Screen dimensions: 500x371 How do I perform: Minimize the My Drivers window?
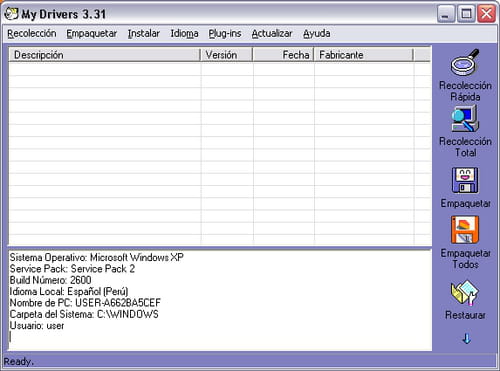coord(446,14)
